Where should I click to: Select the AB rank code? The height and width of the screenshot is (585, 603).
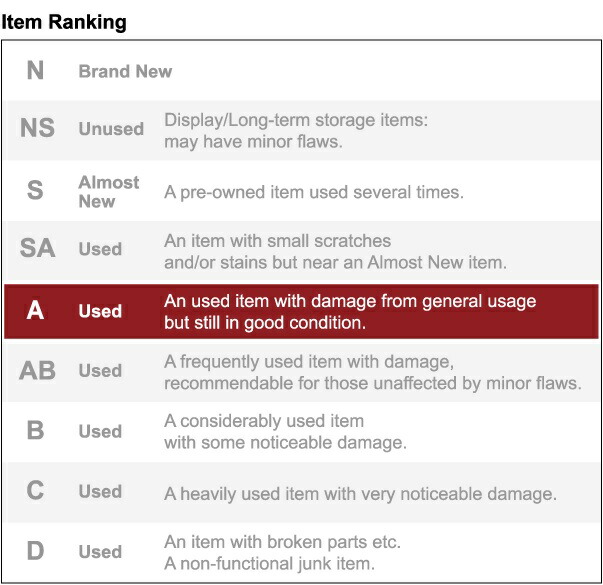tap(37, 370)
